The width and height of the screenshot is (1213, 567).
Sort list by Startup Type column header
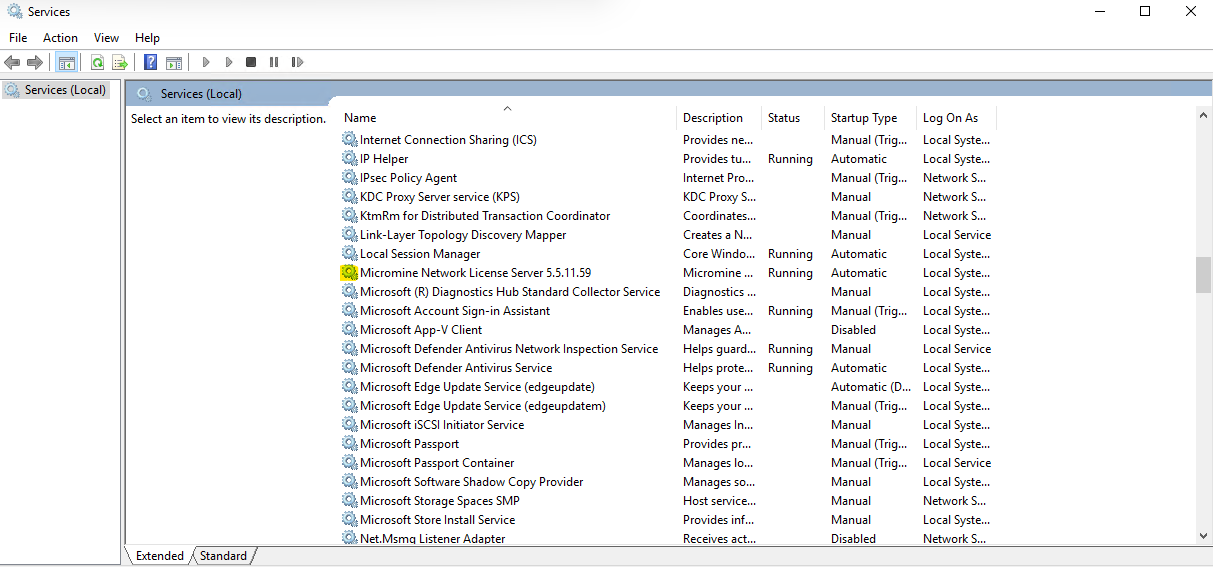[x=864, y=118]
